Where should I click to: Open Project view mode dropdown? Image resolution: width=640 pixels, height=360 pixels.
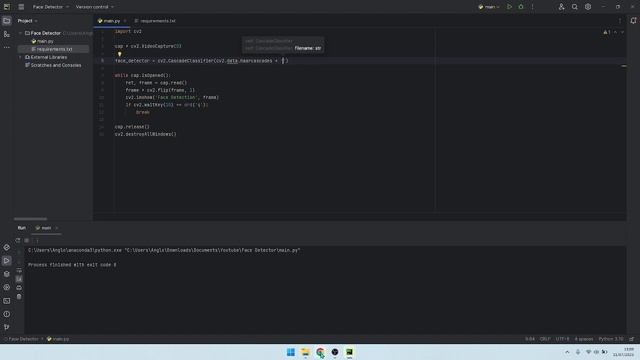[x=27, y=21]
